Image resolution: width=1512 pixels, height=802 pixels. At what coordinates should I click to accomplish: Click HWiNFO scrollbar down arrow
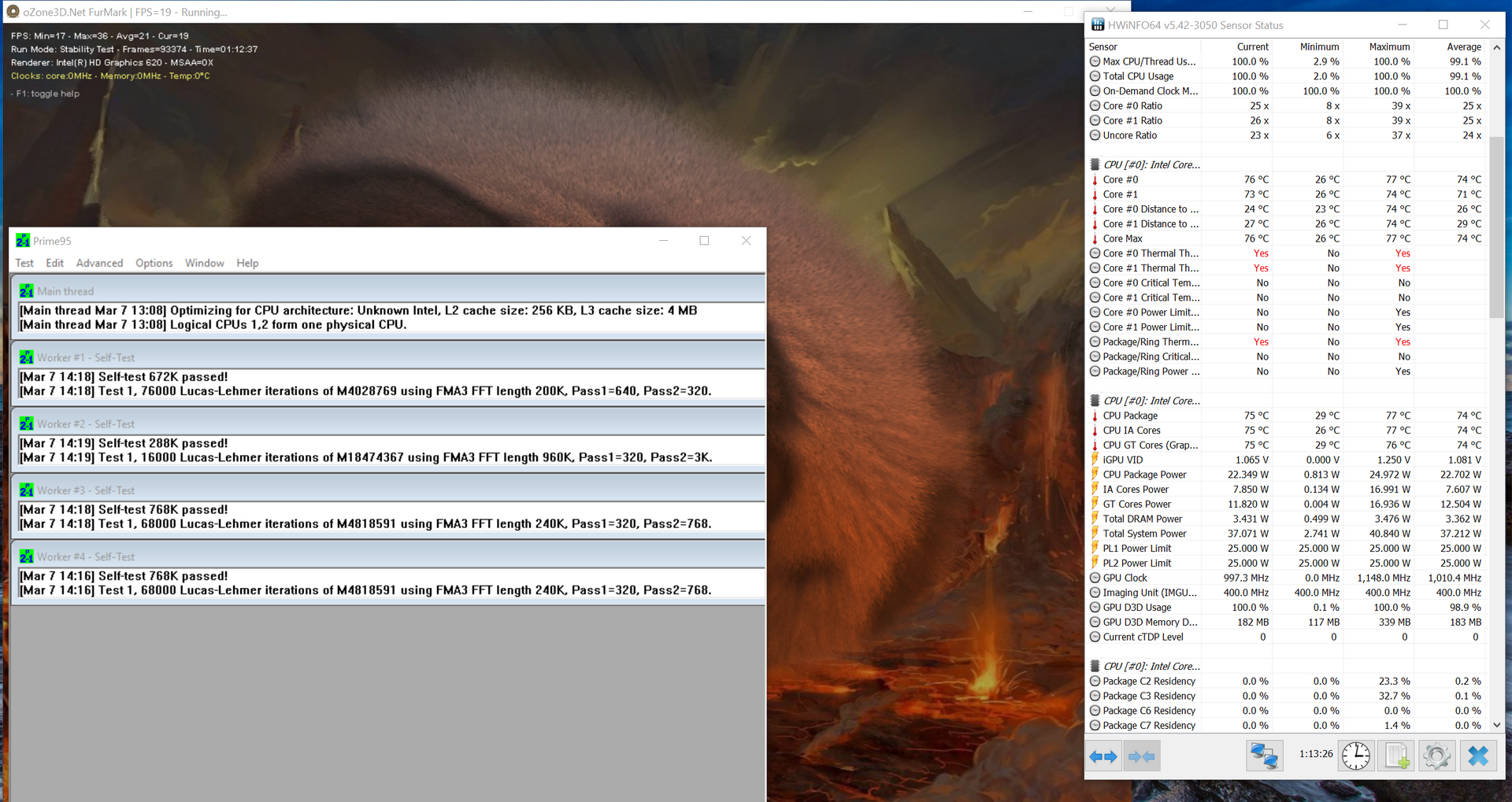1497,726
